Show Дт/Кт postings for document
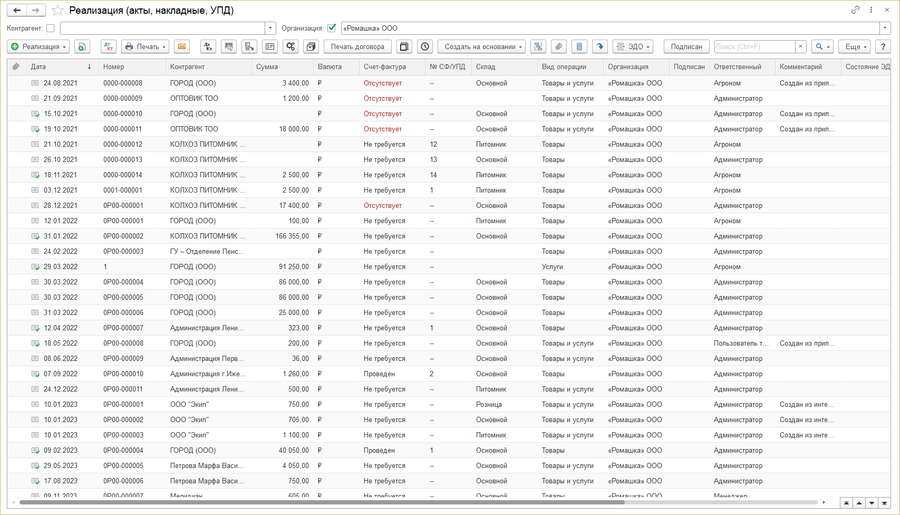The width and height of the screenshot is (900, 515). [x=108, y=47]
